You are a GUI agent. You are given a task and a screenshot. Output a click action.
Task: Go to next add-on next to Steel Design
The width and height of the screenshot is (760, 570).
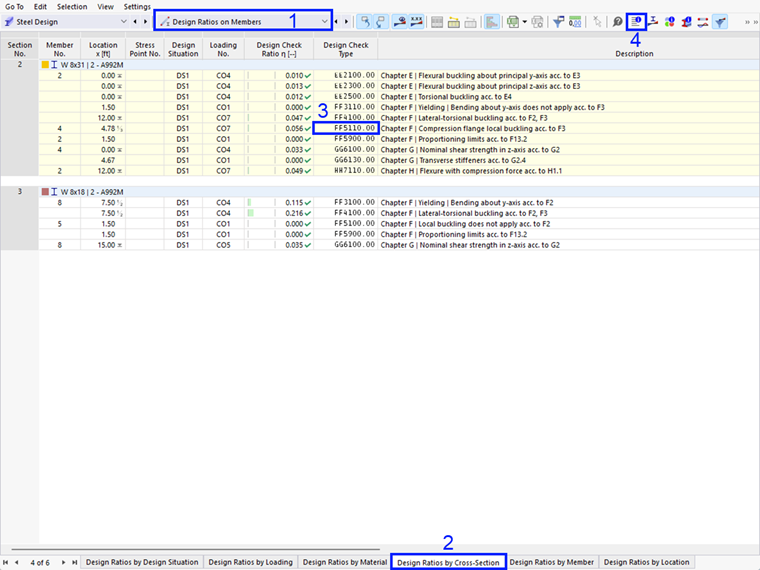[x=145, y=22]
